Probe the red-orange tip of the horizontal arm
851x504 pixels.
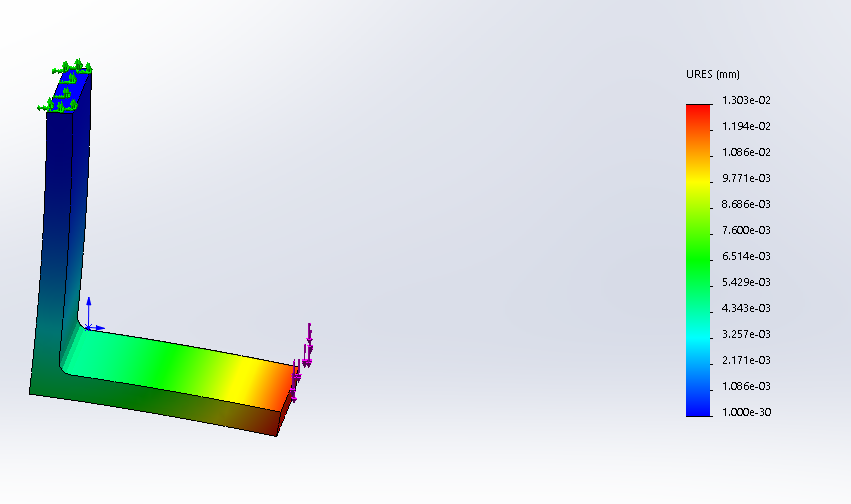point(280,385)
